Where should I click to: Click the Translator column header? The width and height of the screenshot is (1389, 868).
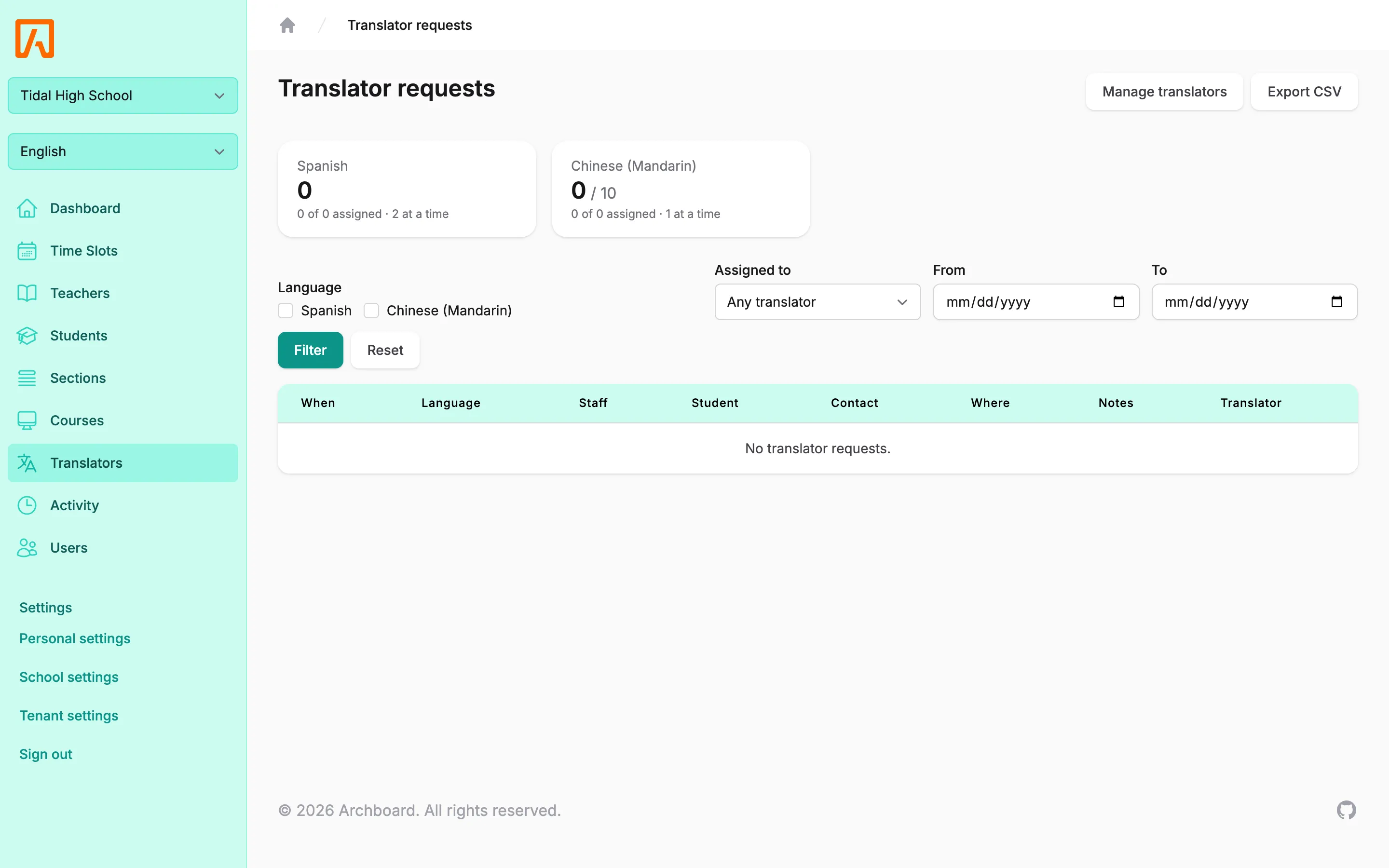[x=1251, y=403]
